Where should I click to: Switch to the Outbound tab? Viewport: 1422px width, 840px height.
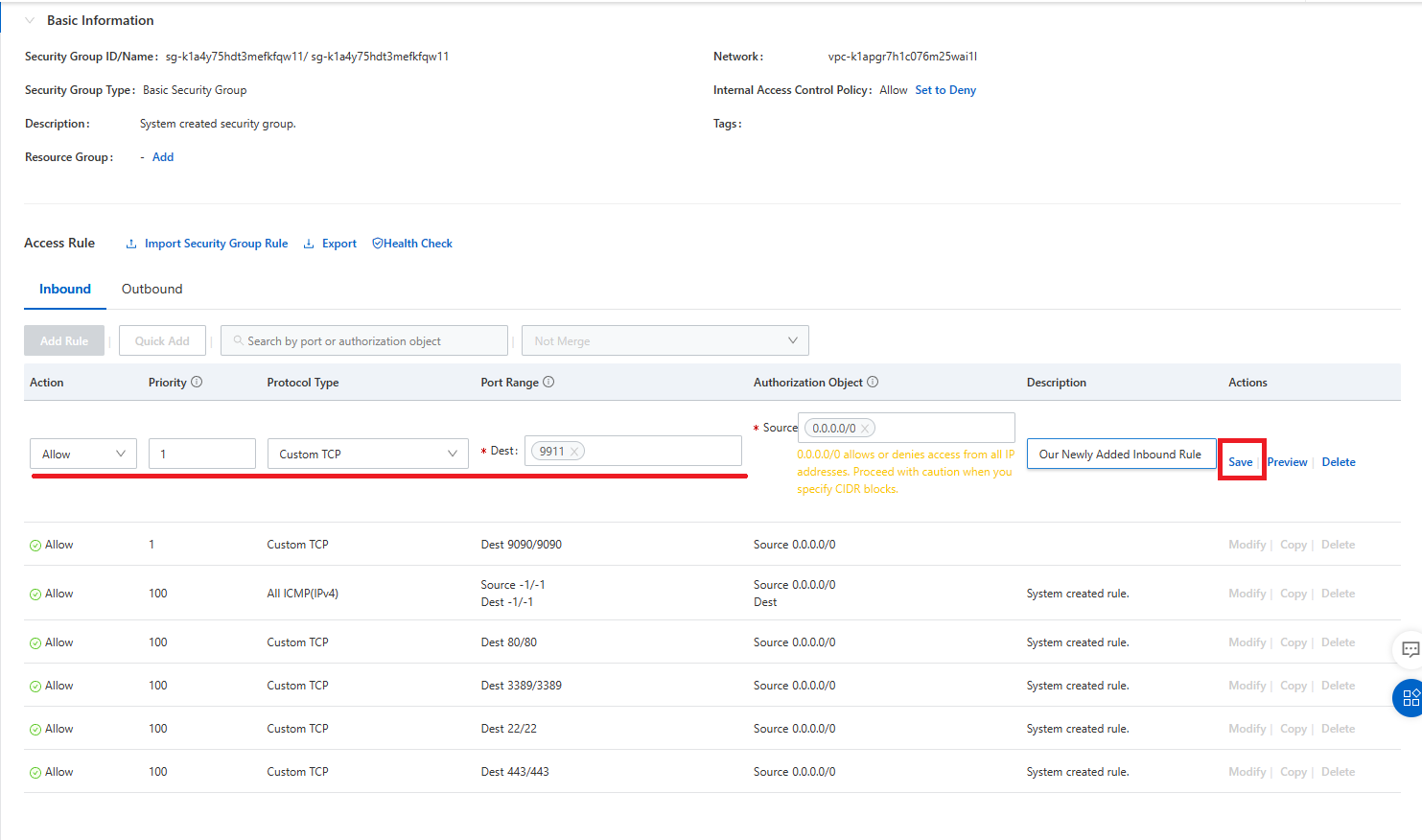(x=152, y=289)
